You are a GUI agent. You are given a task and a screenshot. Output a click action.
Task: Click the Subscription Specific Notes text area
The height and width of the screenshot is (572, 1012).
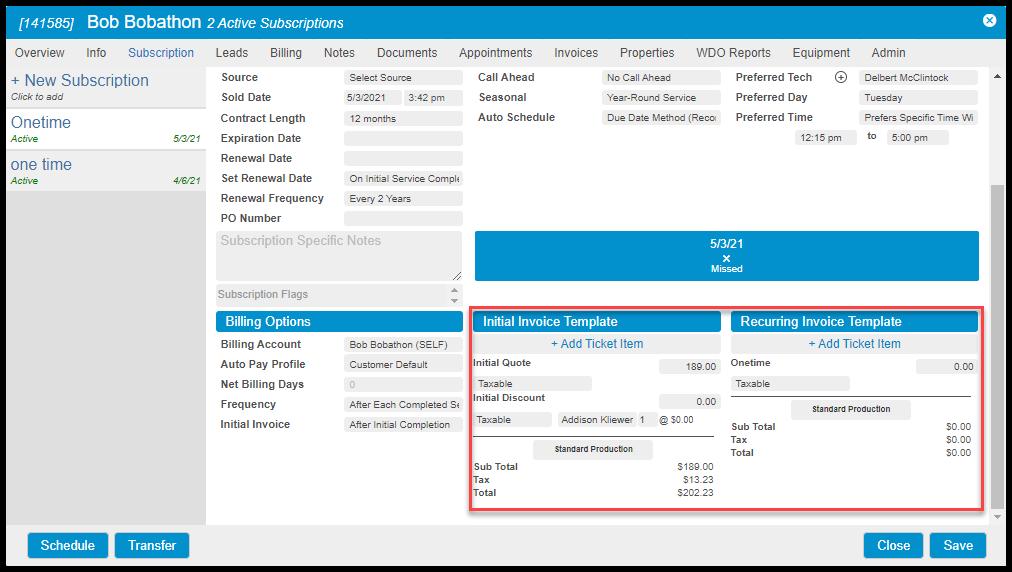coord(338,256)
